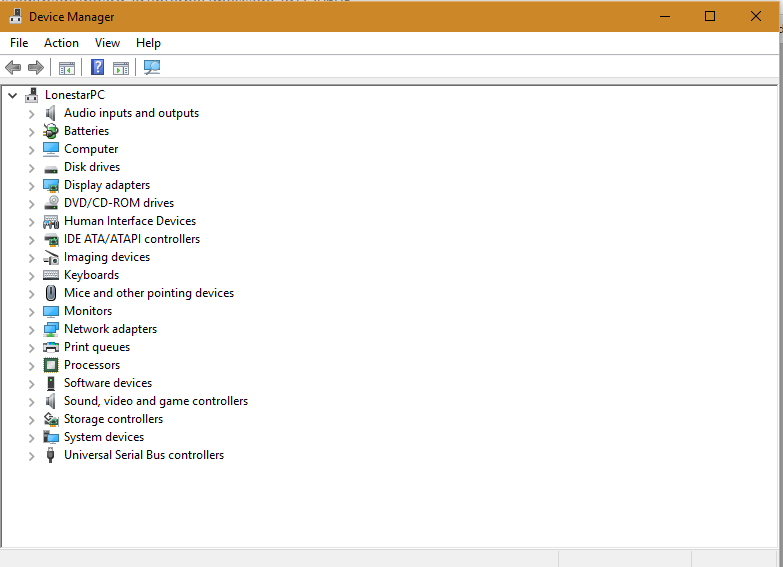Select Mice and other pointing devices label
Viewport: 783px width, 567px height.
click(x=149, y=293)
